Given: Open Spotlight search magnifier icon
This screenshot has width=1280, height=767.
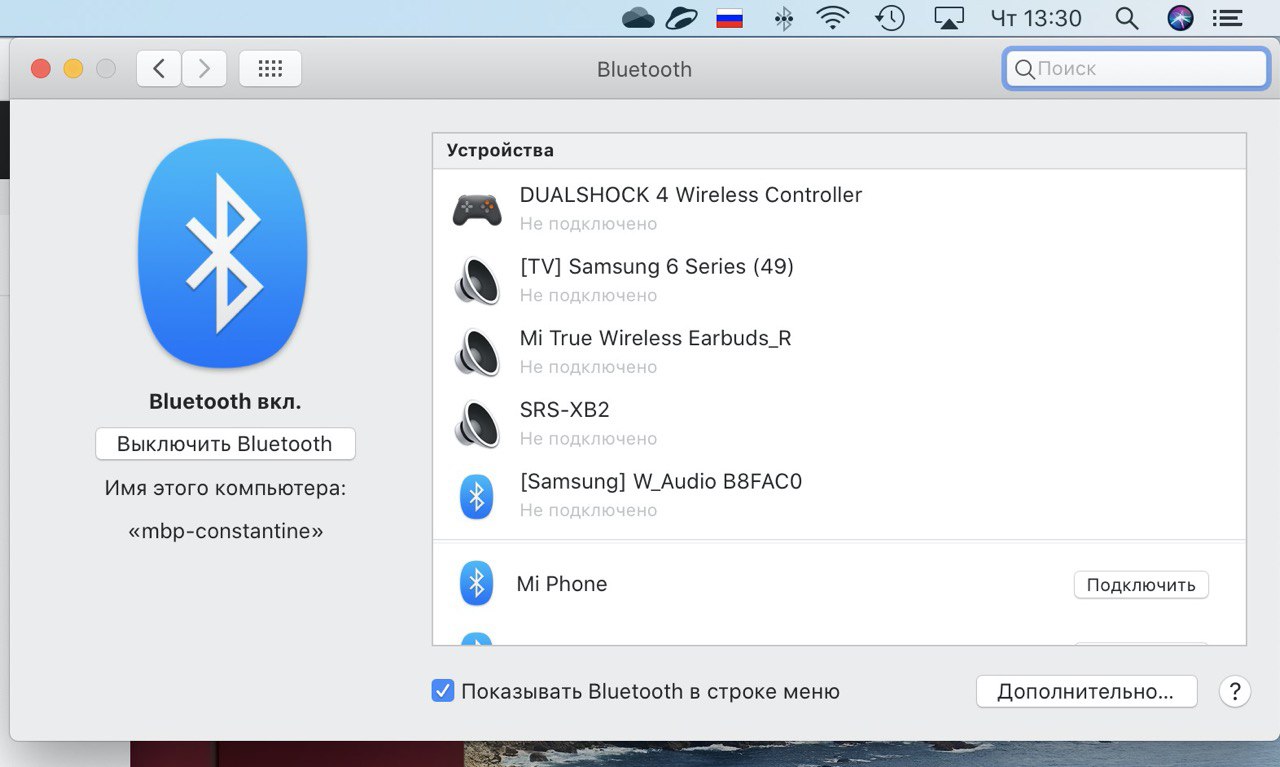Looking at the screenshot, I should 1127,18.
